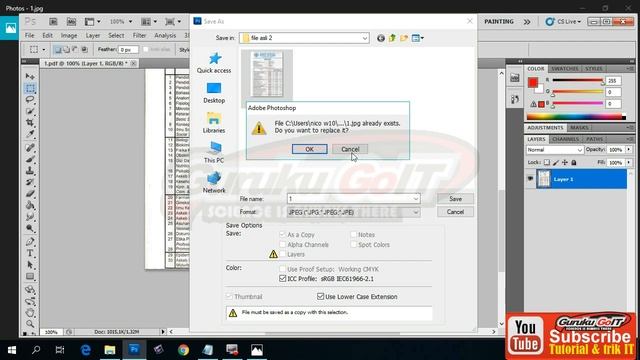Open the Fill slider arrow
This screenshot has height=360, width=640.
(629, 162)
